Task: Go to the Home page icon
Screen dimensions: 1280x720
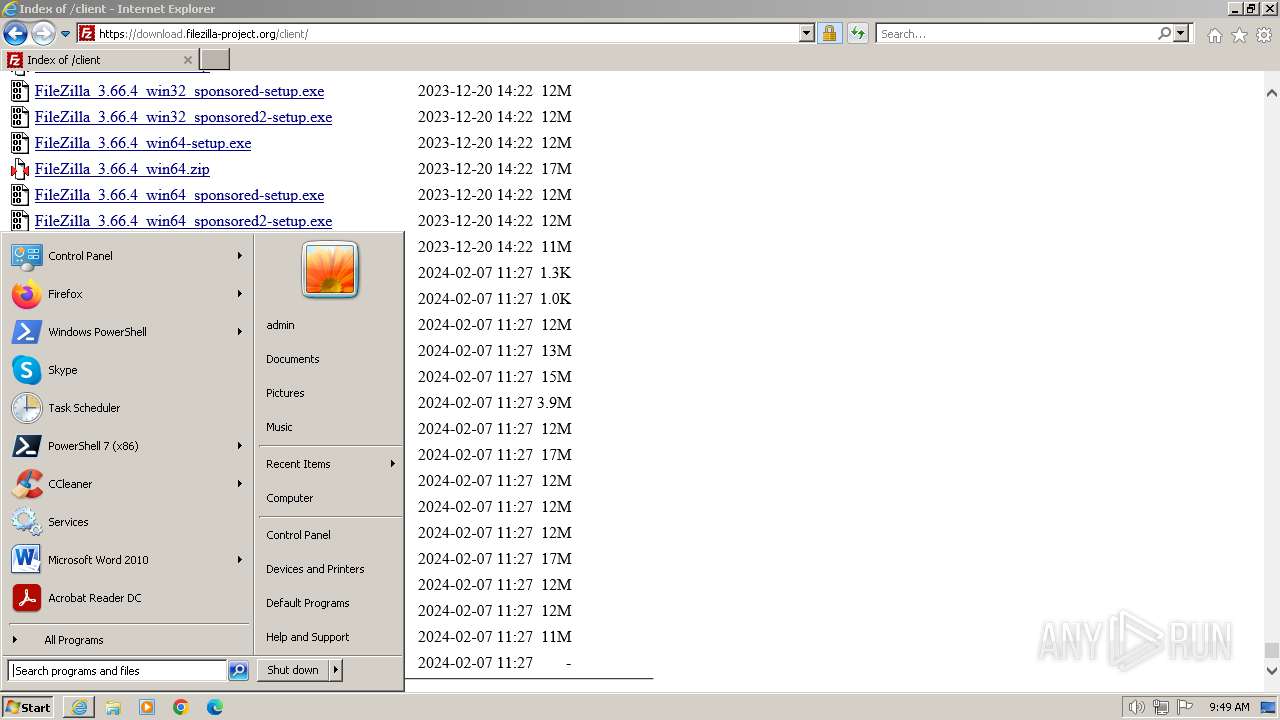Action: [x=1214, y=35]
